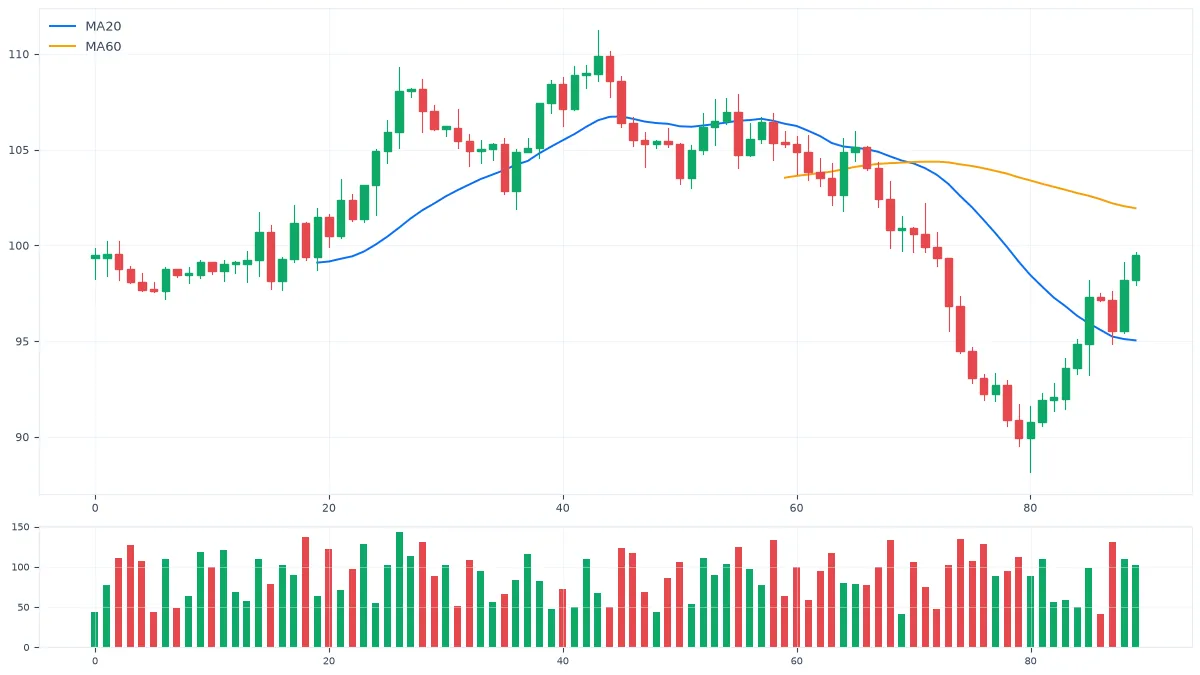The image size is (1200, 675).
Task: Click the orange MA60 legend line swatch
Action: [x=63, y=46]
